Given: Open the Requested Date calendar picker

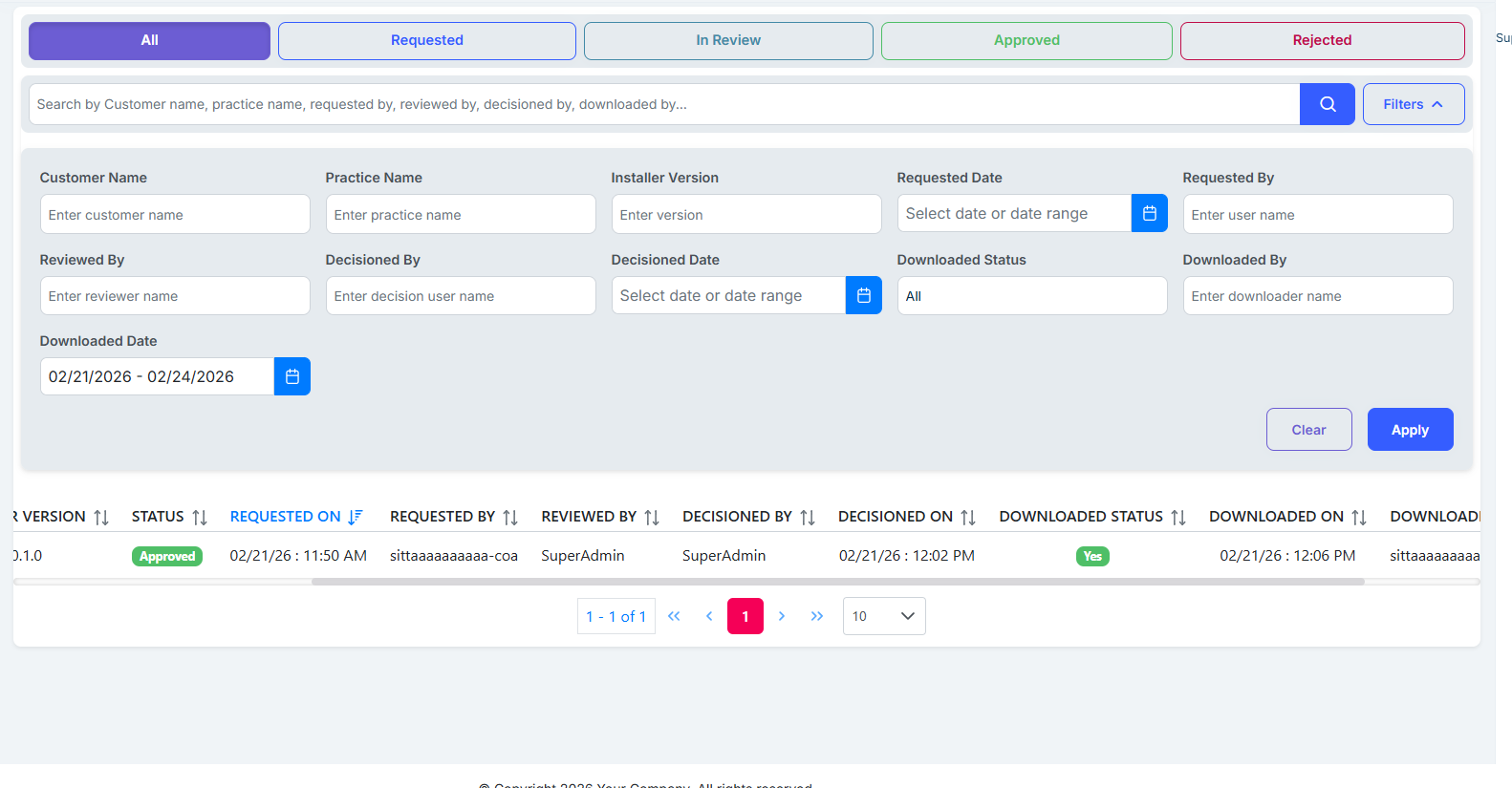Looking at the screenshot, I should [1149, 214].
